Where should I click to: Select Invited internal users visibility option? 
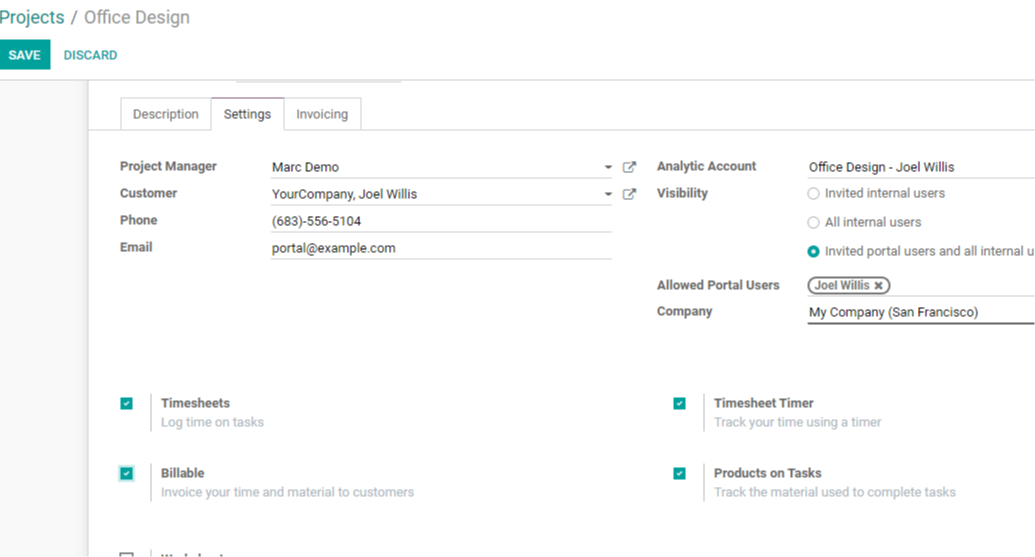[813, 193]
